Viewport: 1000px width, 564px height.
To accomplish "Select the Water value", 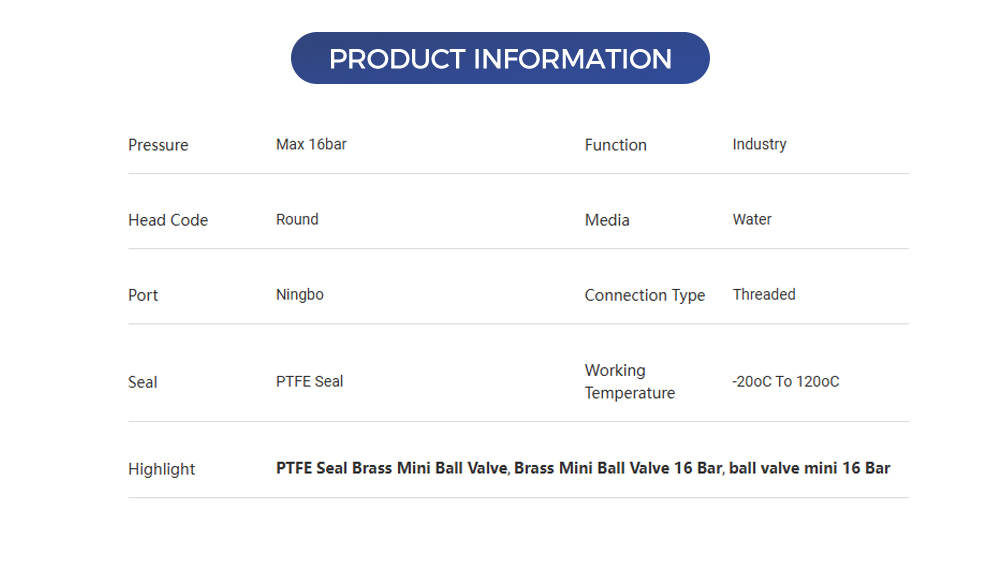I will 752,219.
